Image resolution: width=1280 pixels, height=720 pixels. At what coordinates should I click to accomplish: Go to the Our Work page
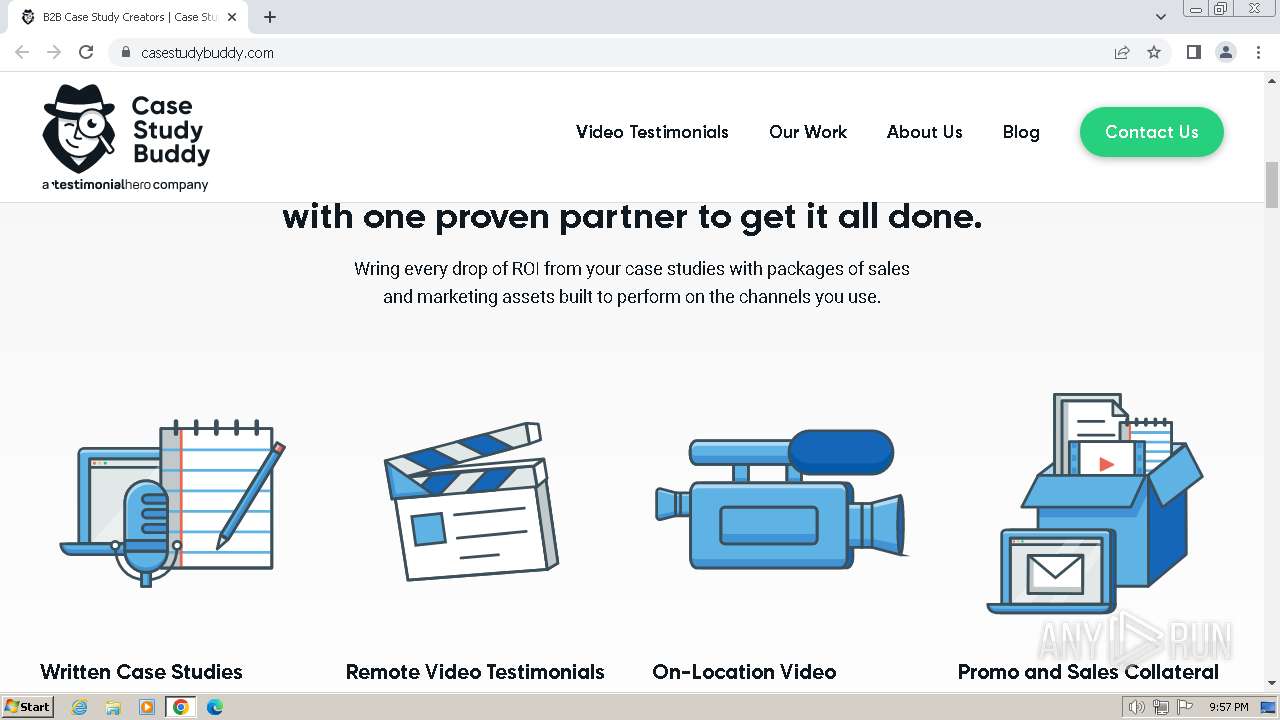click(808, 132)
